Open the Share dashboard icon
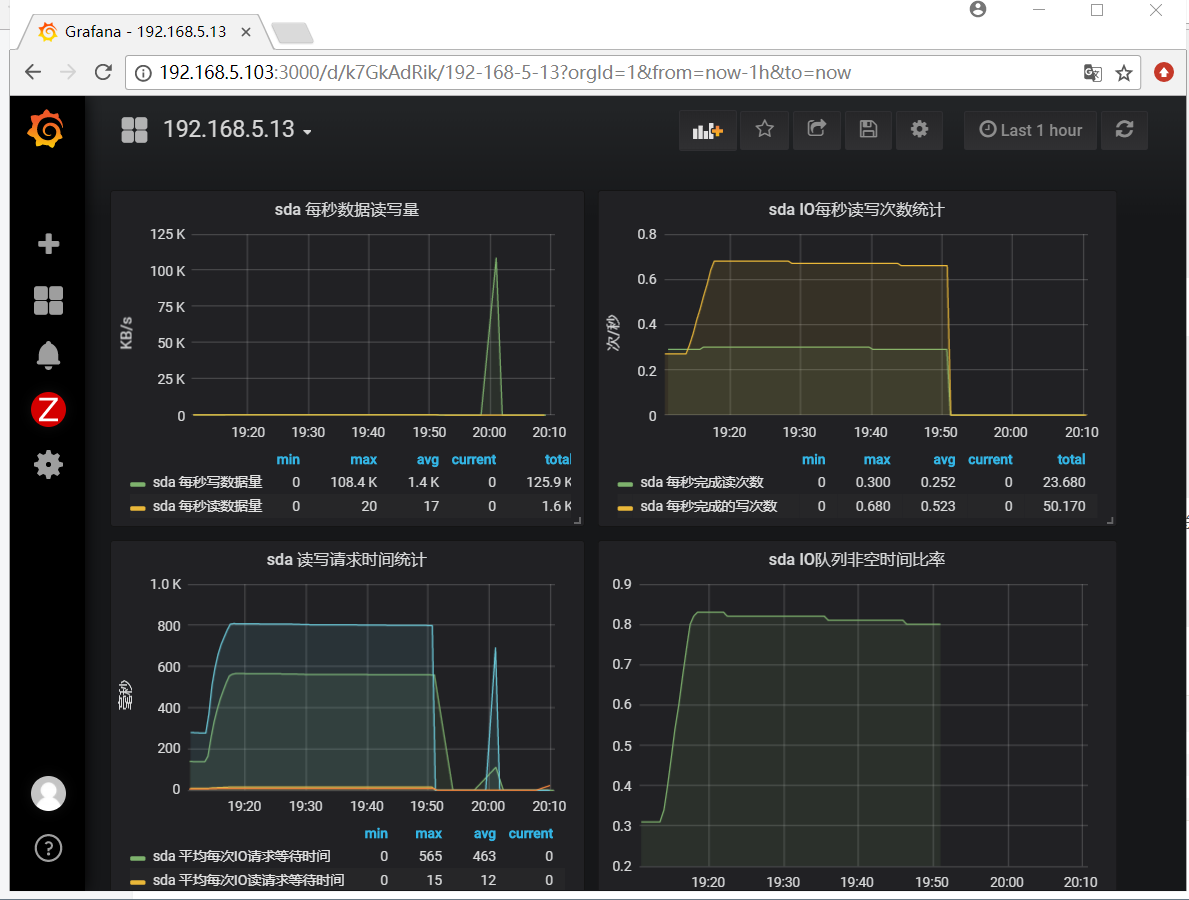 click(x=816, y=130)
